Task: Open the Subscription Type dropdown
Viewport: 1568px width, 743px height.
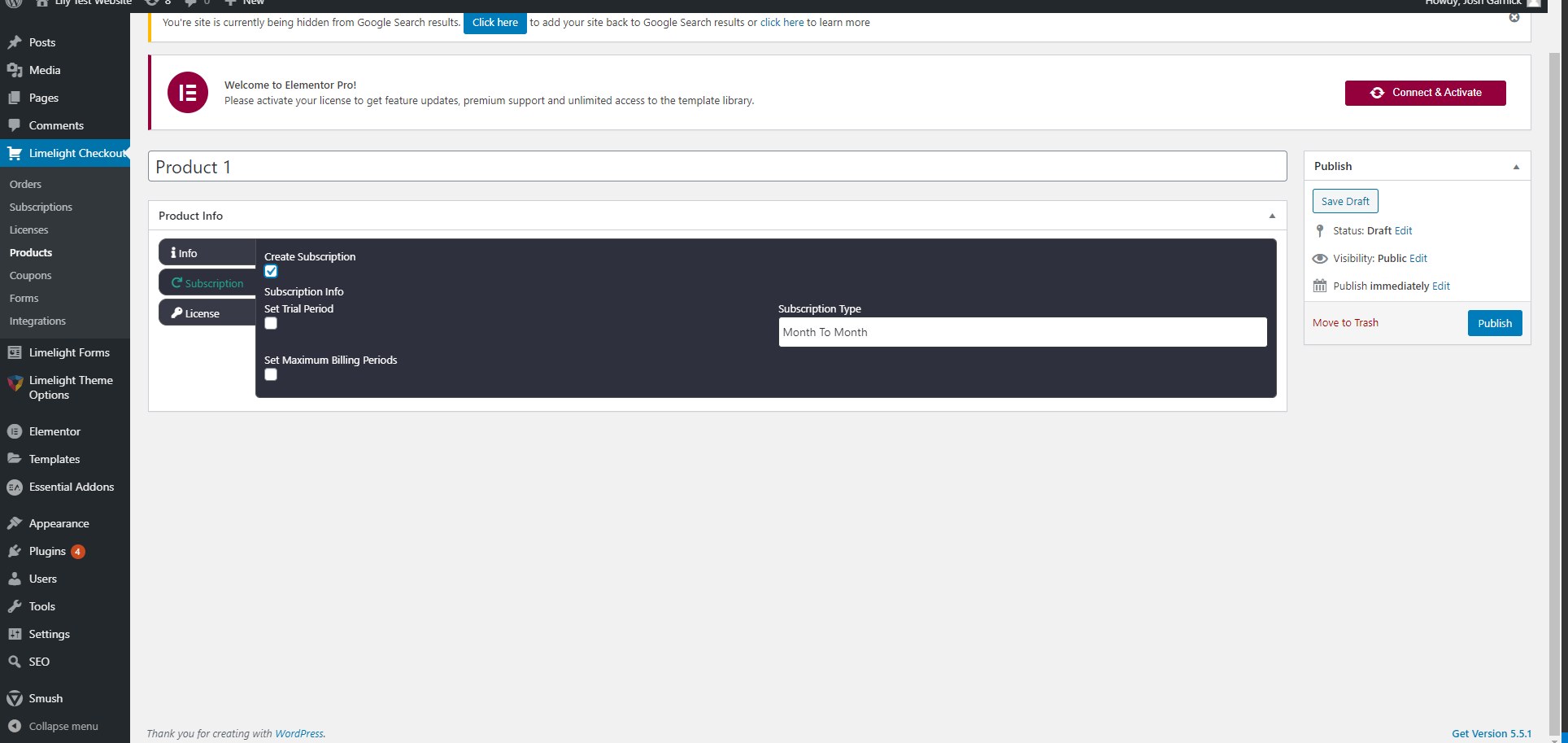Action: point(1021,332)
